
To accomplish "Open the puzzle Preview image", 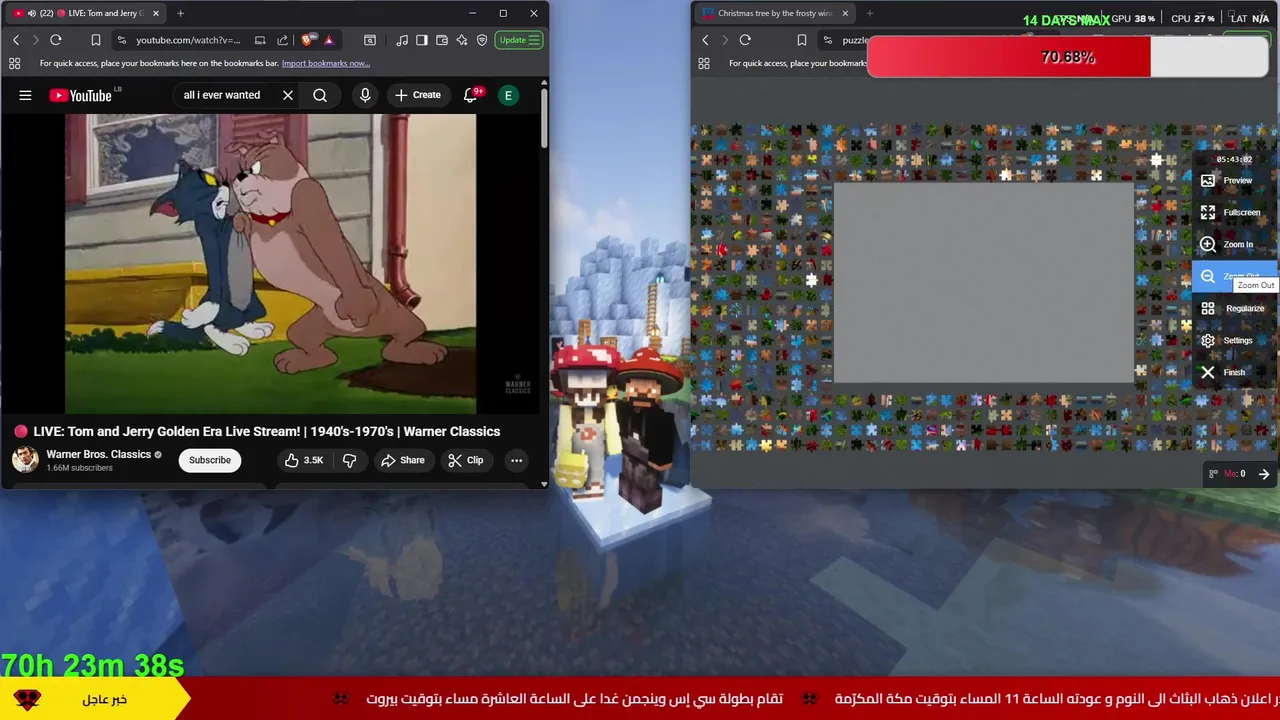I will 1235,180.
